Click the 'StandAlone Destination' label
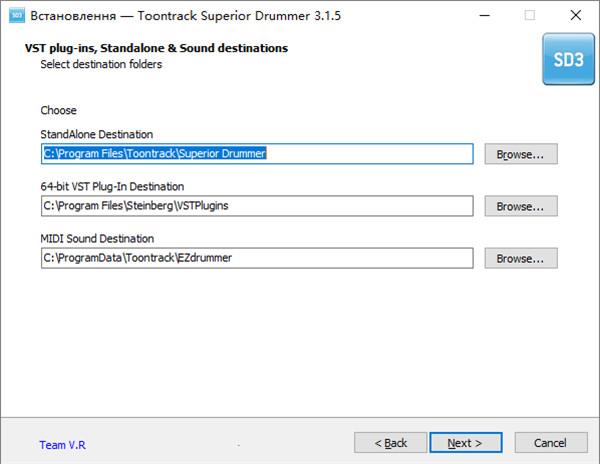The image size is (600, 464). 96,134
